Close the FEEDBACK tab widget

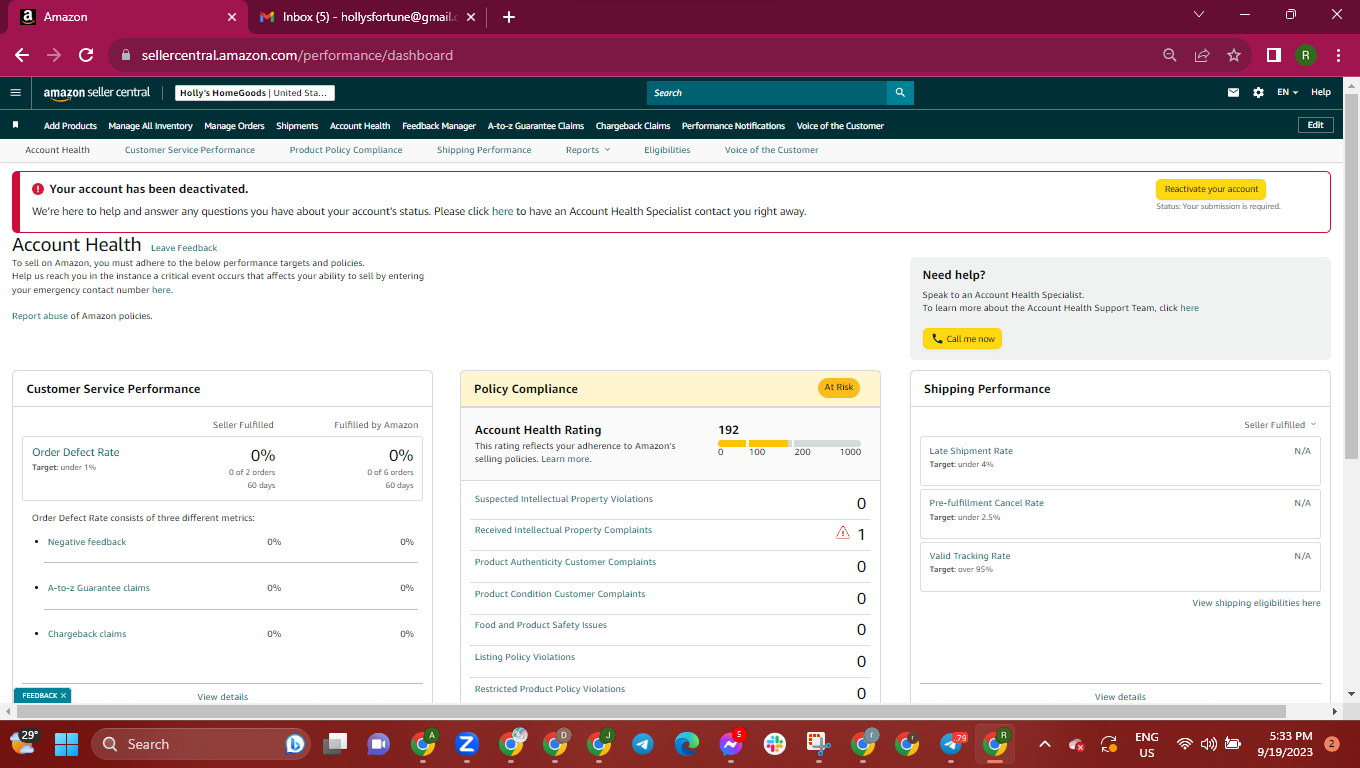point(63,695)
